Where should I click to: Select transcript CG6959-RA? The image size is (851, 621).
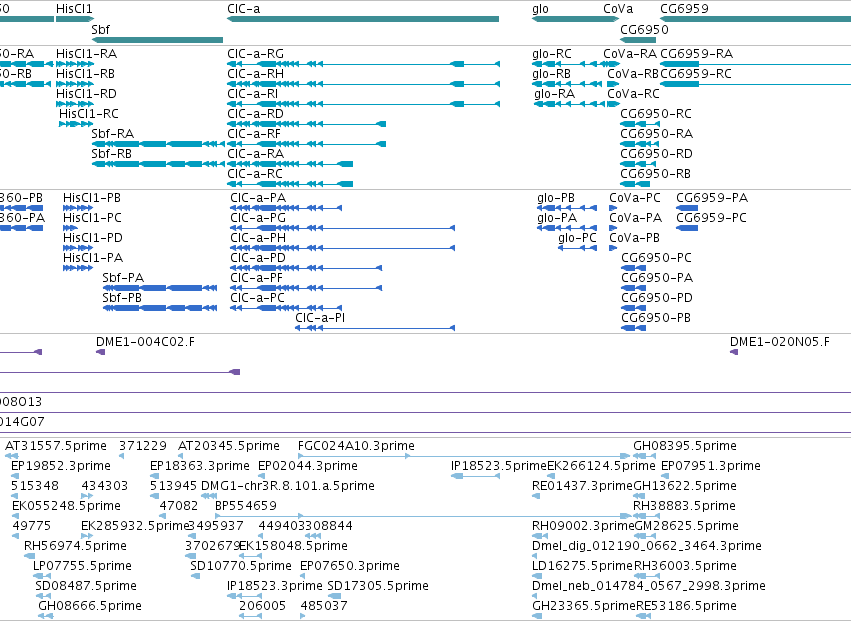click(x=755, y=64)
